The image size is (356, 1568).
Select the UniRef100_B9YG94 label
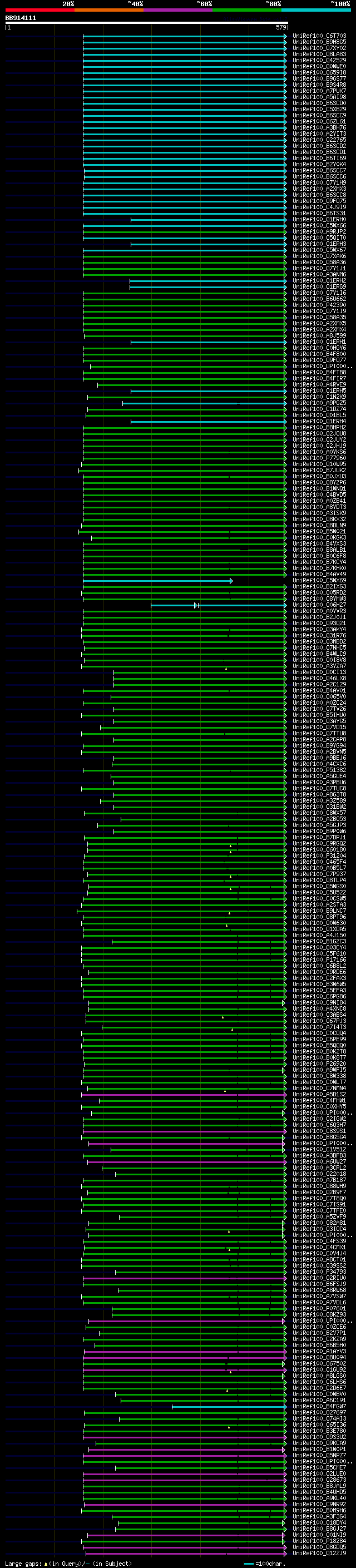319,746
